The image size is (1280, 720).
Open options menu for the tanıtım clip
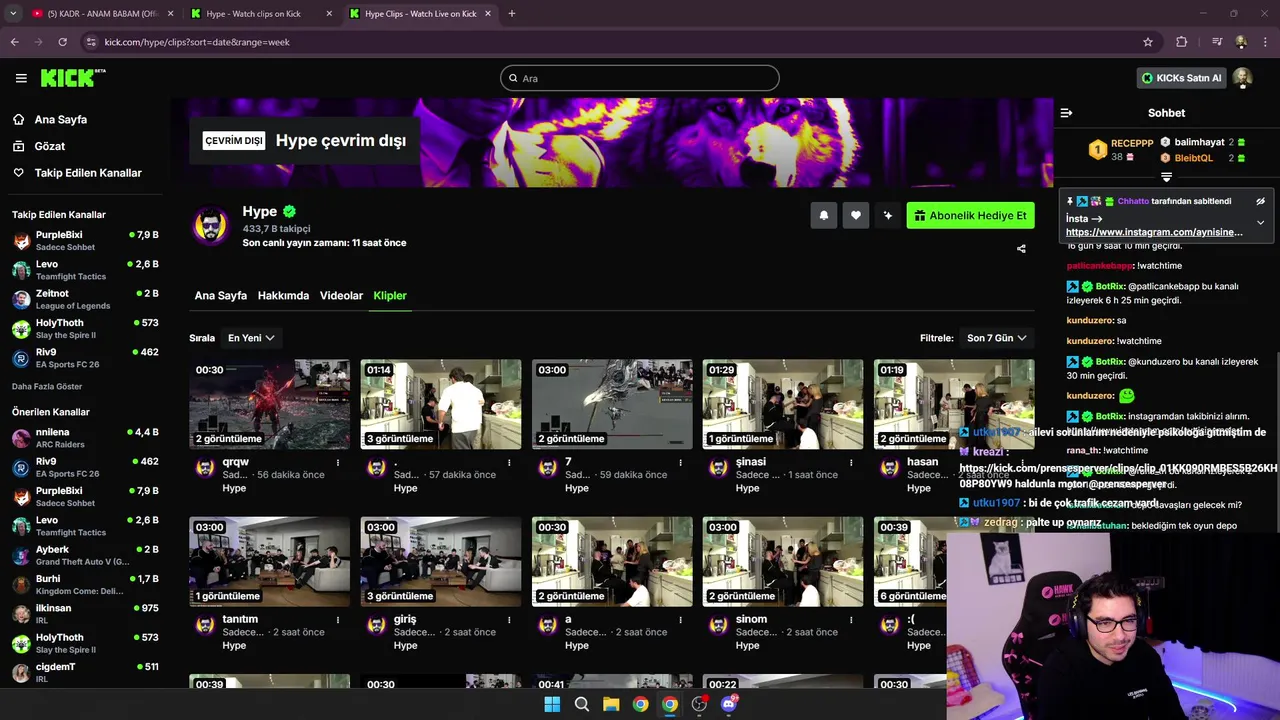pyautogui.click(x=338, y=619)
